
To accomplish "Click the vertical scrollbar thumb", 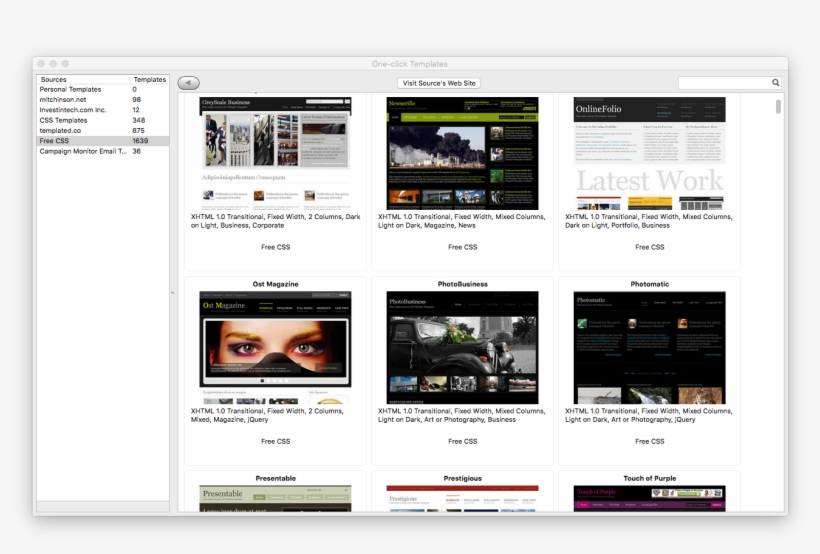I will coord(778,107).
